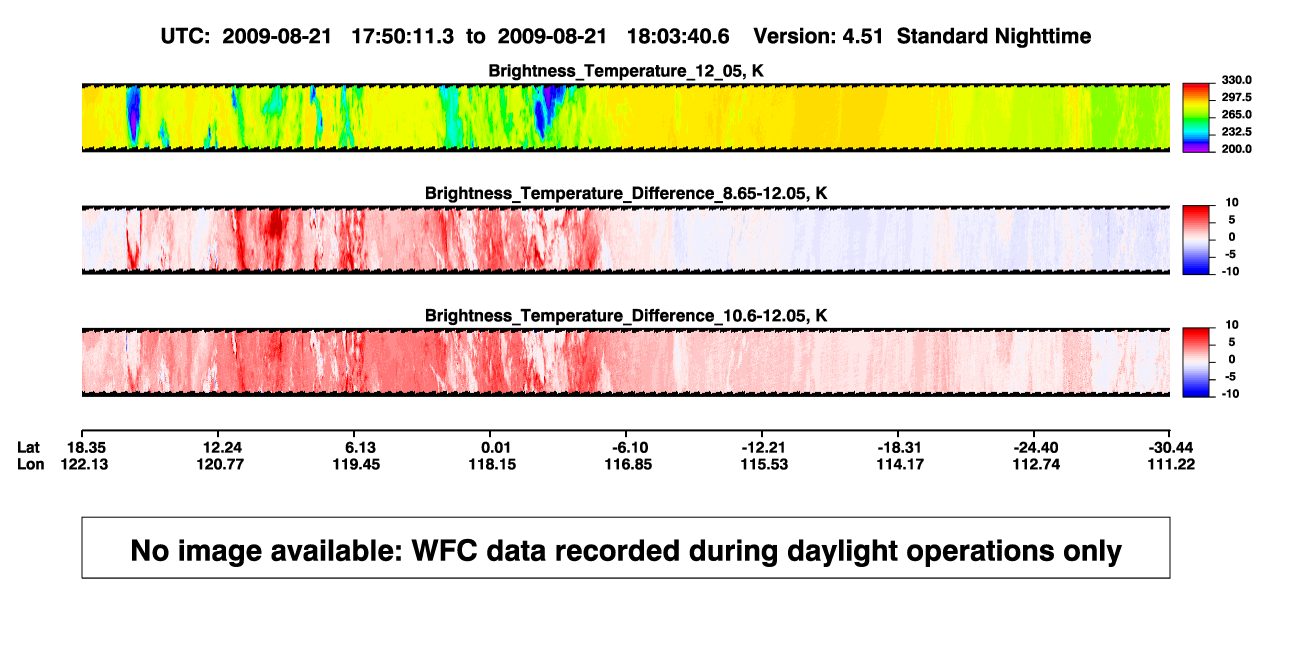The height and width of the screenshot is (667, 1300).
Task: Click the Lon axis label
Action: point(31,464)
